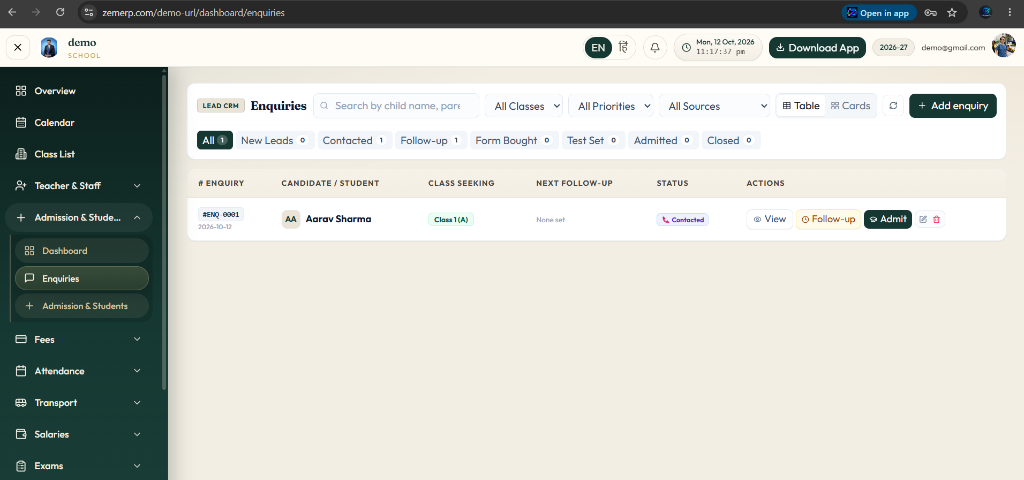Click the search by child name field
This screenshot has height=480, width=1024.
click(396, 106)
